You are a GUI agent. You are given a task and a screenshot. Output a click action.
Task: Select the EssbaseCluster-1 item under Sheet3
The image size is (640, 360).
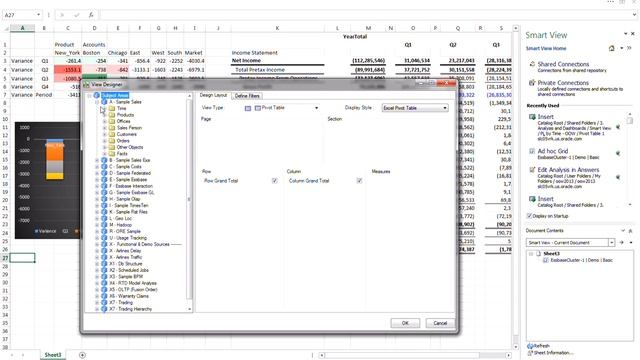pyautogui.click(x=581, y=260)
